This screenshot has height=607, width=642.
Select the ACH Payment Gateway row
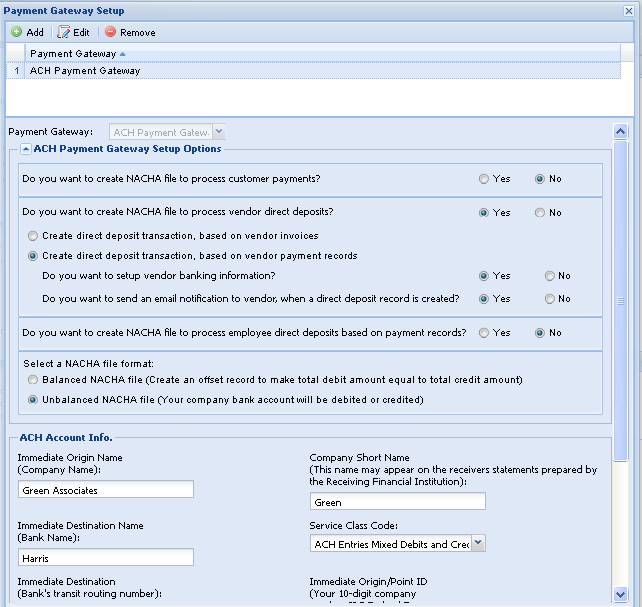click(x=85, y=71)
